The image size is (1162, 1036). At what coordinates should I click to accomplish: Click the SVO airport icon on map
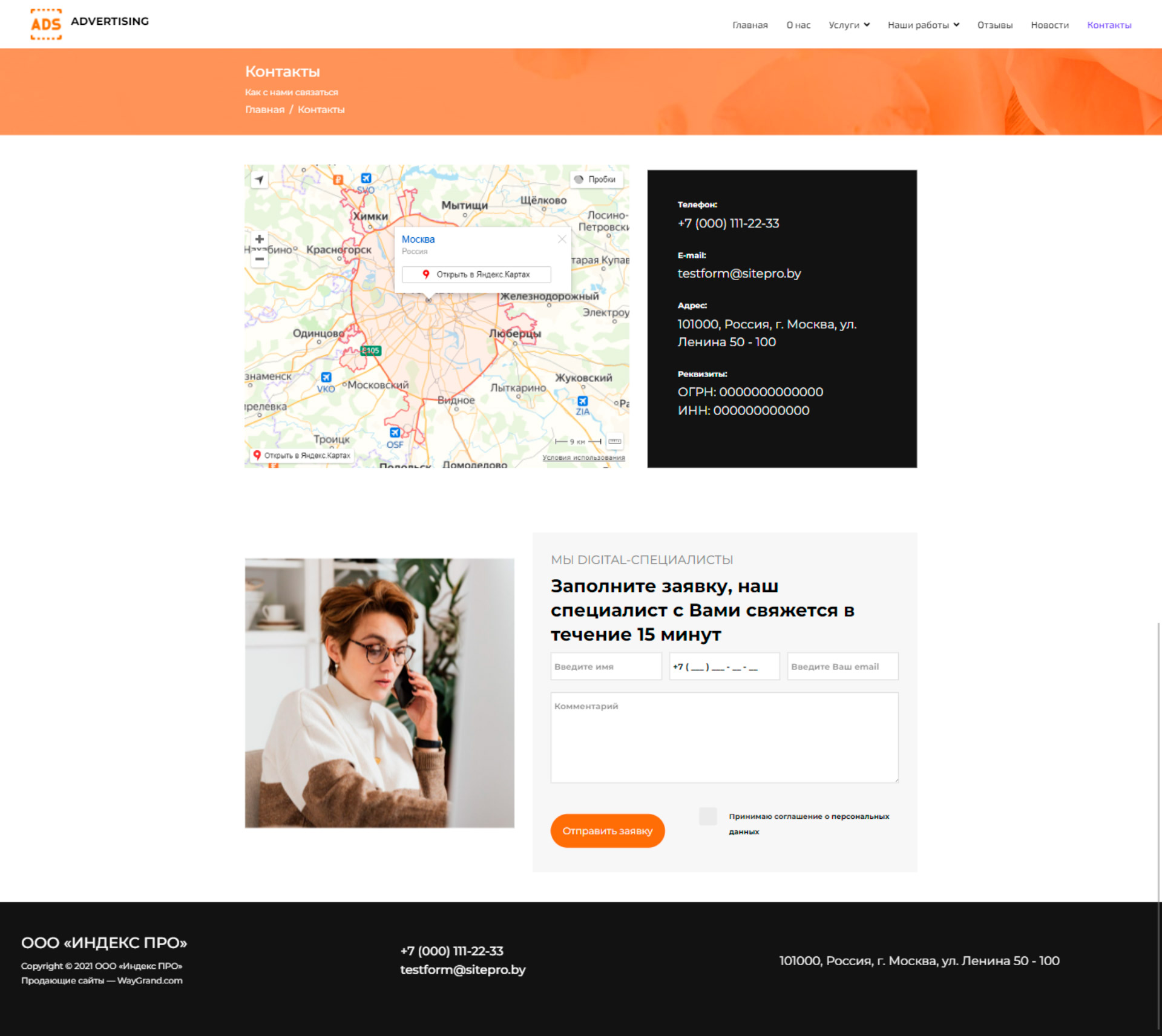366,179
